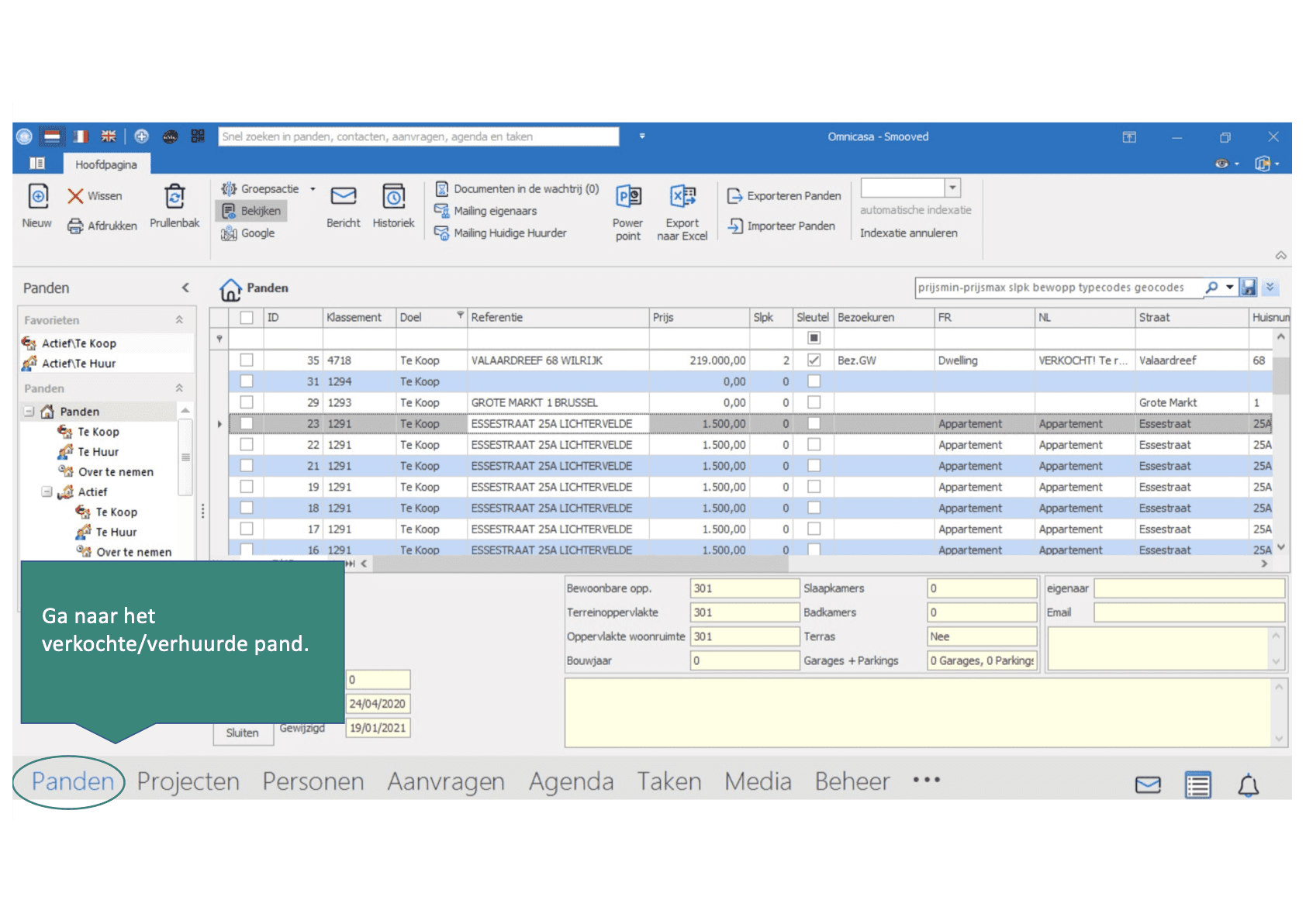Tick the select-all checkbox in grid header
The height and width of the screenshot is (924, 1306).
(x=247, y=318)
